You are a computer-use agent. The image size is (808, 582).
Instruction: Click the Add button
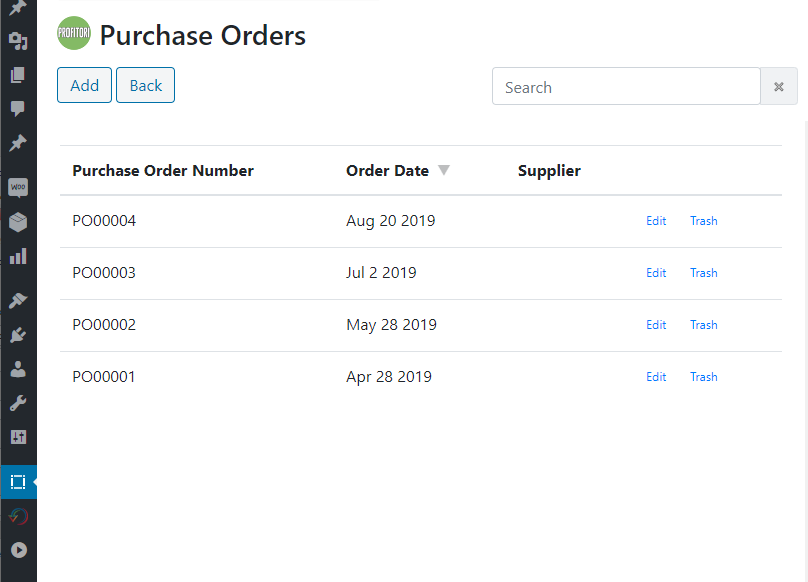(x=85, y=85)
